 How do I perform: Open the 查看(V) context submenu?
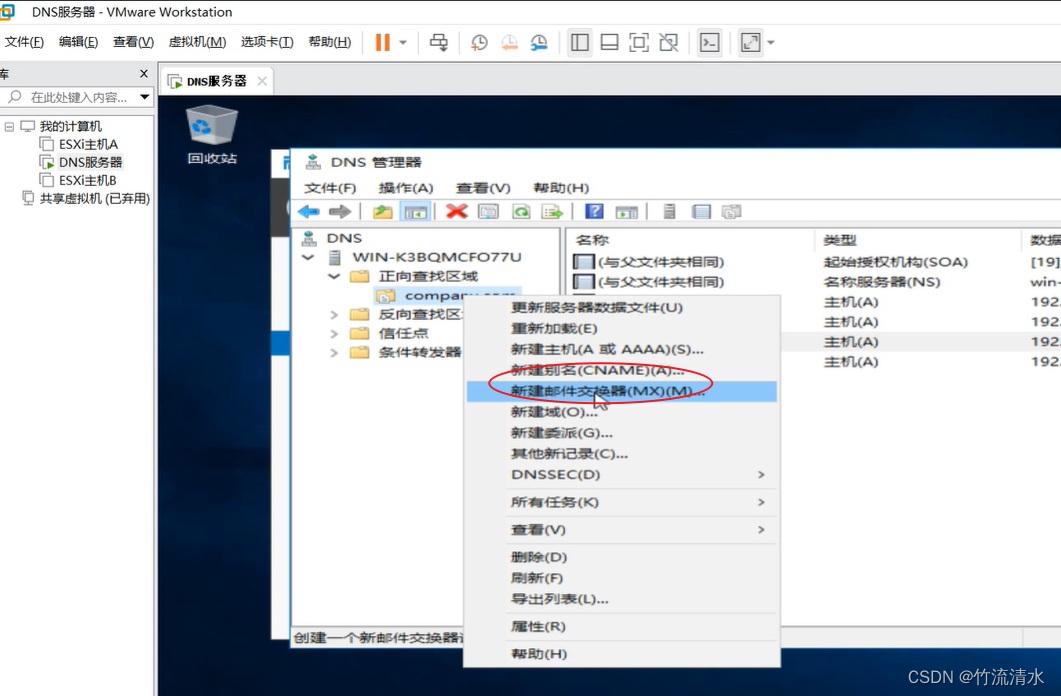622,530
